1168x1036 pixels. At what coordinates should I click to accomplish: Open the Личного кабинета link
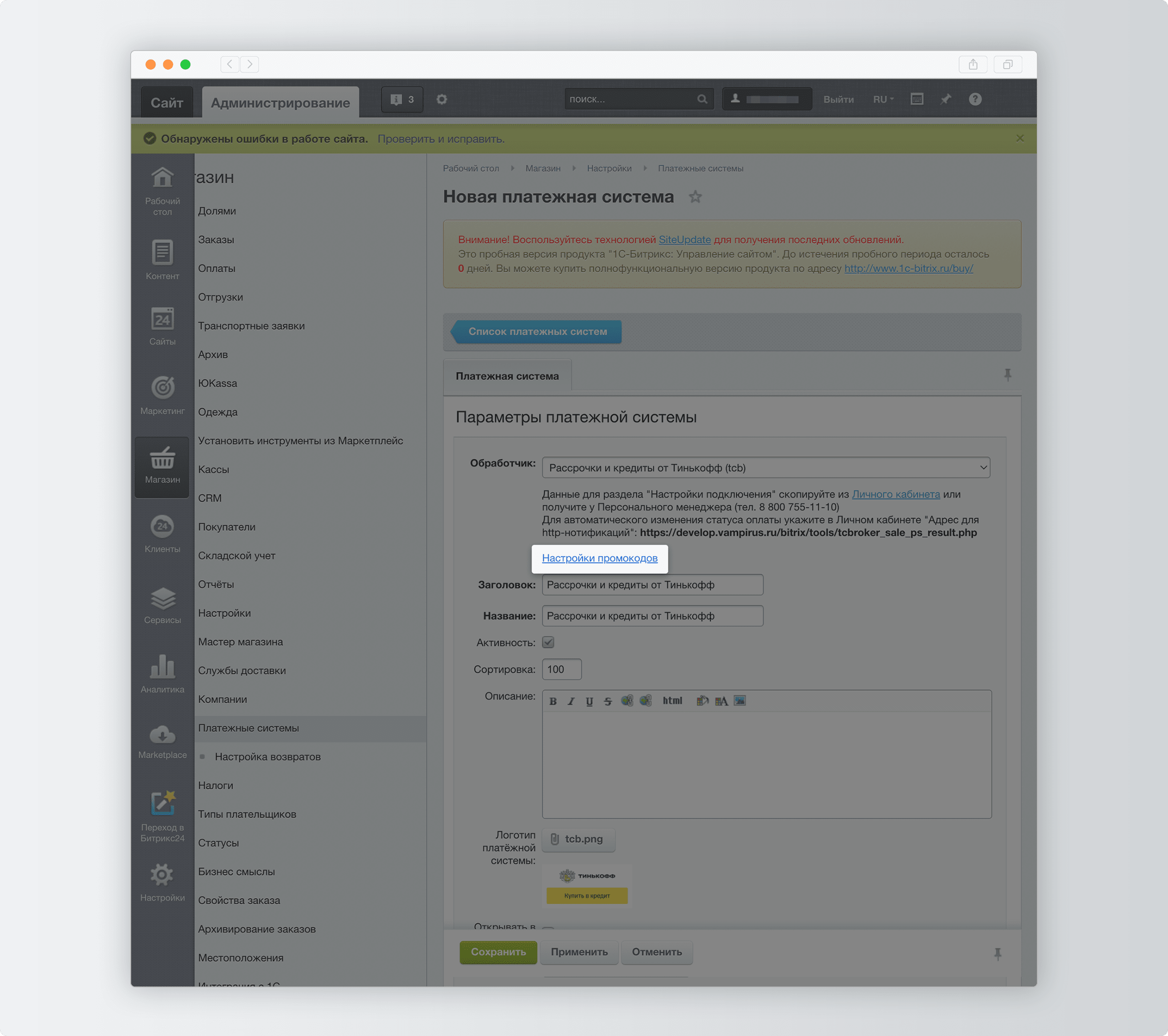[896, 494]
